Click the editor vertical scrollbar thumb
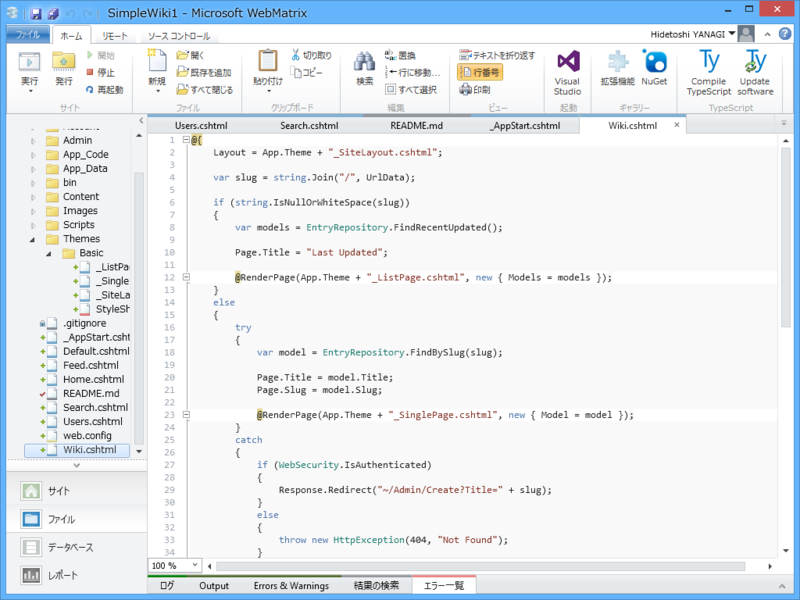Image resolution: width=800 pixels, height=600 pixels. 785,237
